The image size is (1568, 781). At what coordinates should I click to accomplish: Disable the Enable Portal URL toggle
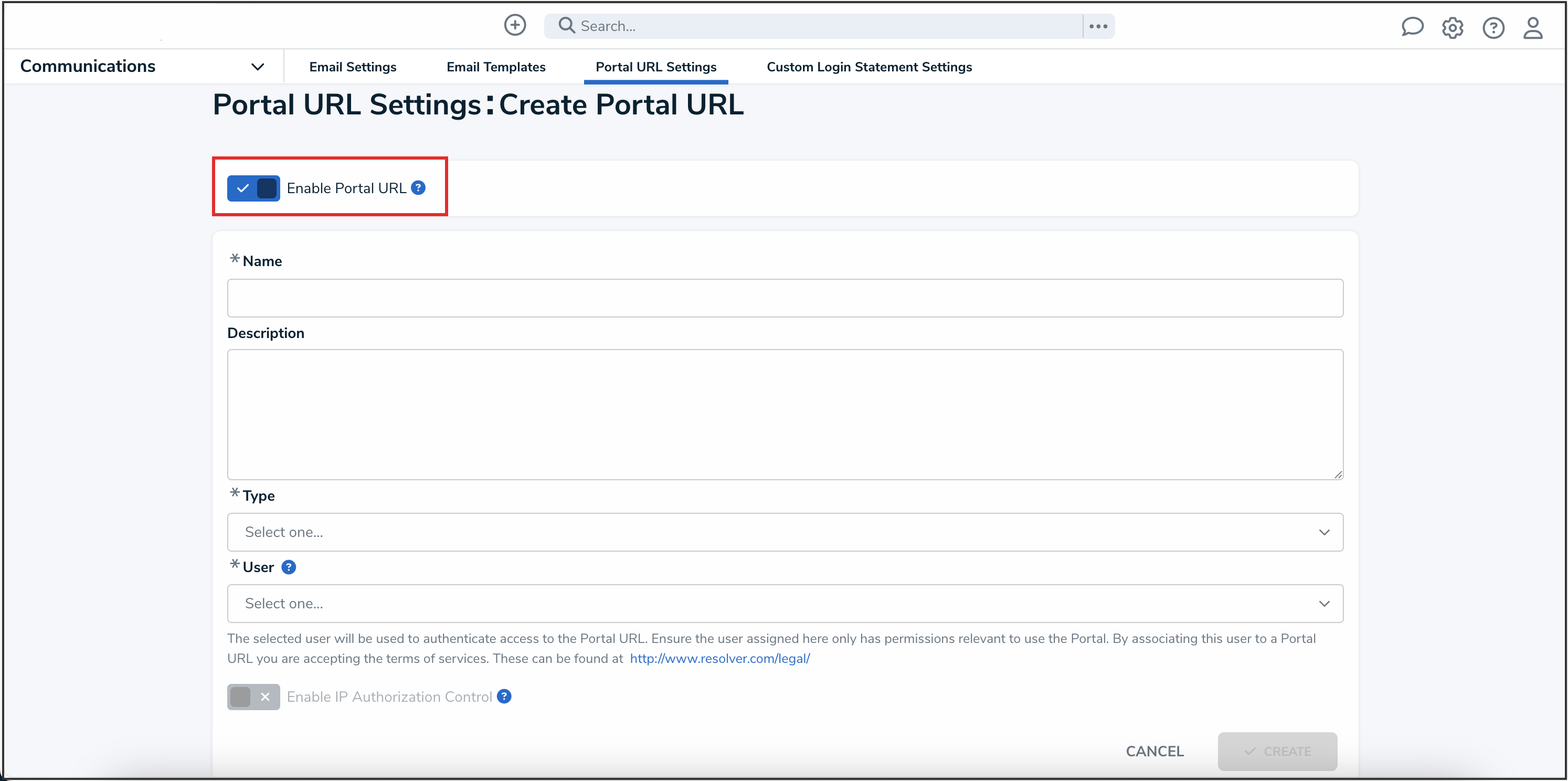point(253,188)
